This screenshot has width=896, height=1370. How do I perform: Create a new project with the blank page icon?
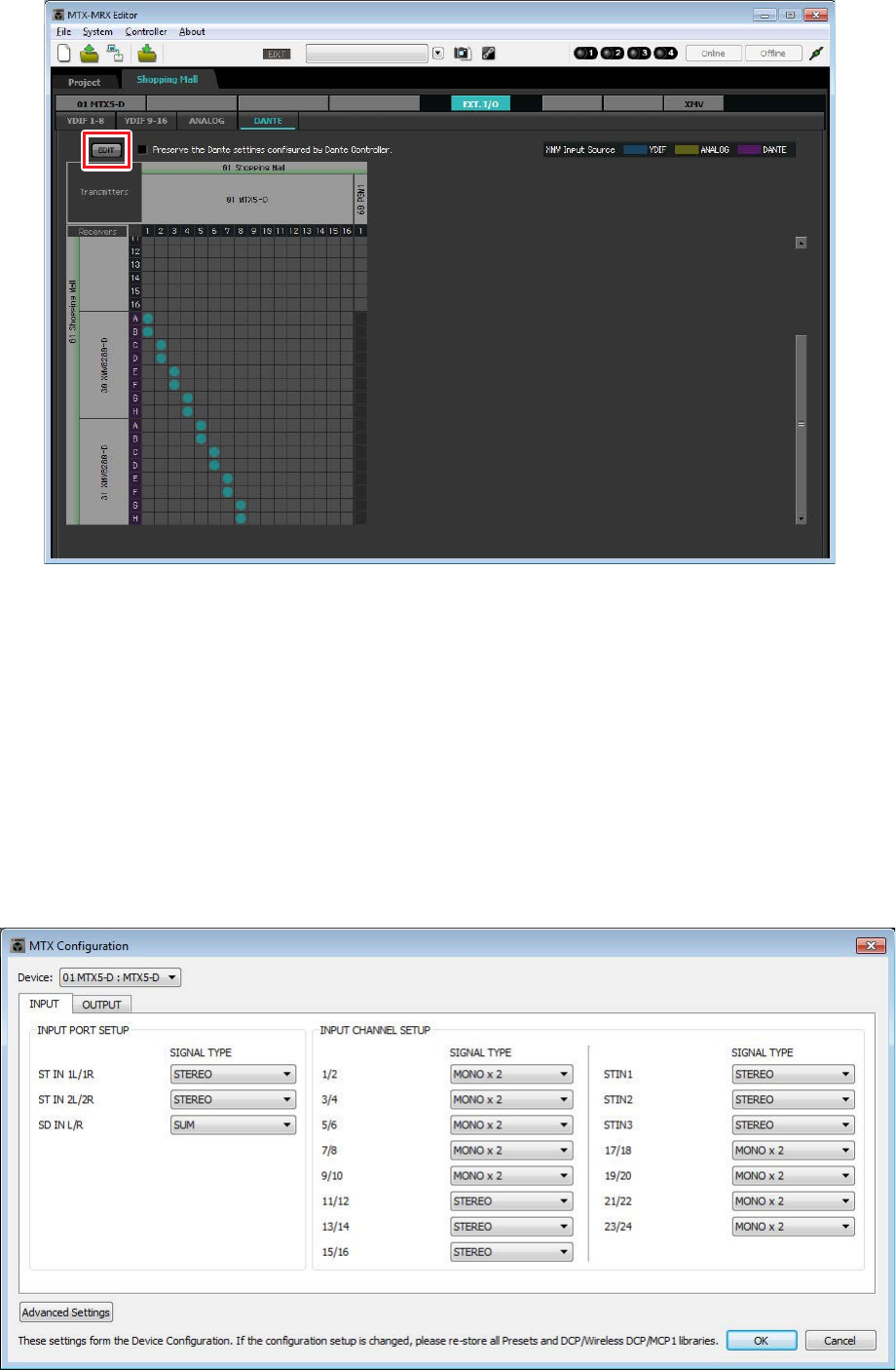(x=64, y=54)
